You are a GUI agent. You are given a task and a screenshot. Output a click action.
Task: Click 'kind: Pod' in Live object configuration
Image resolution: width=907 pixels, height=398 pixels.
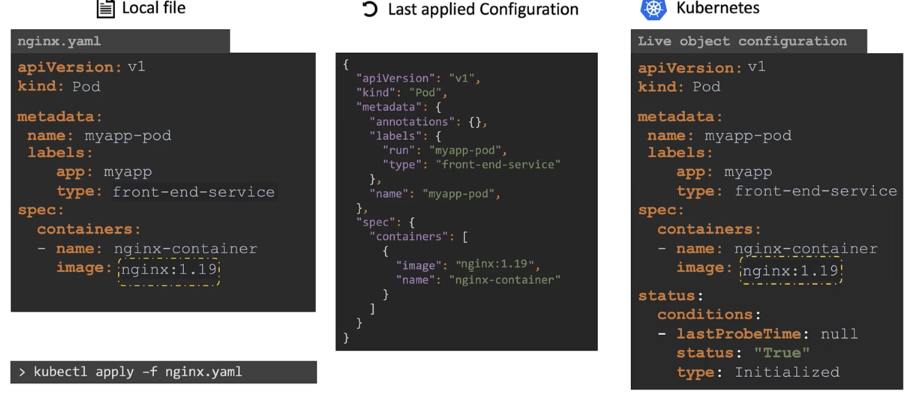679,87
